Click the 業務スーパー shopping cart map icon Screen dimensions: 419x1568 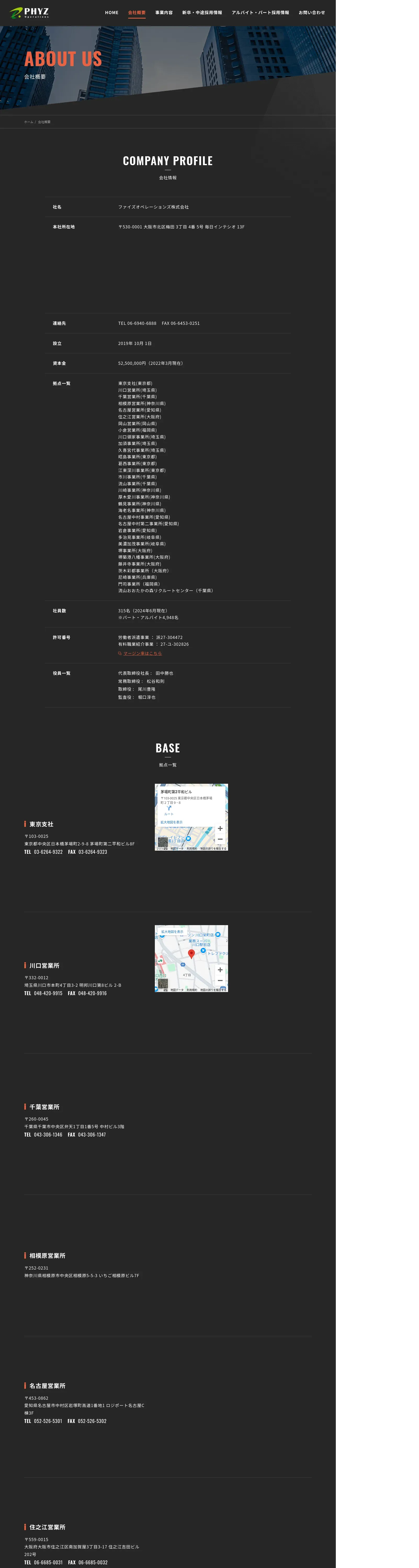(203, 950)
